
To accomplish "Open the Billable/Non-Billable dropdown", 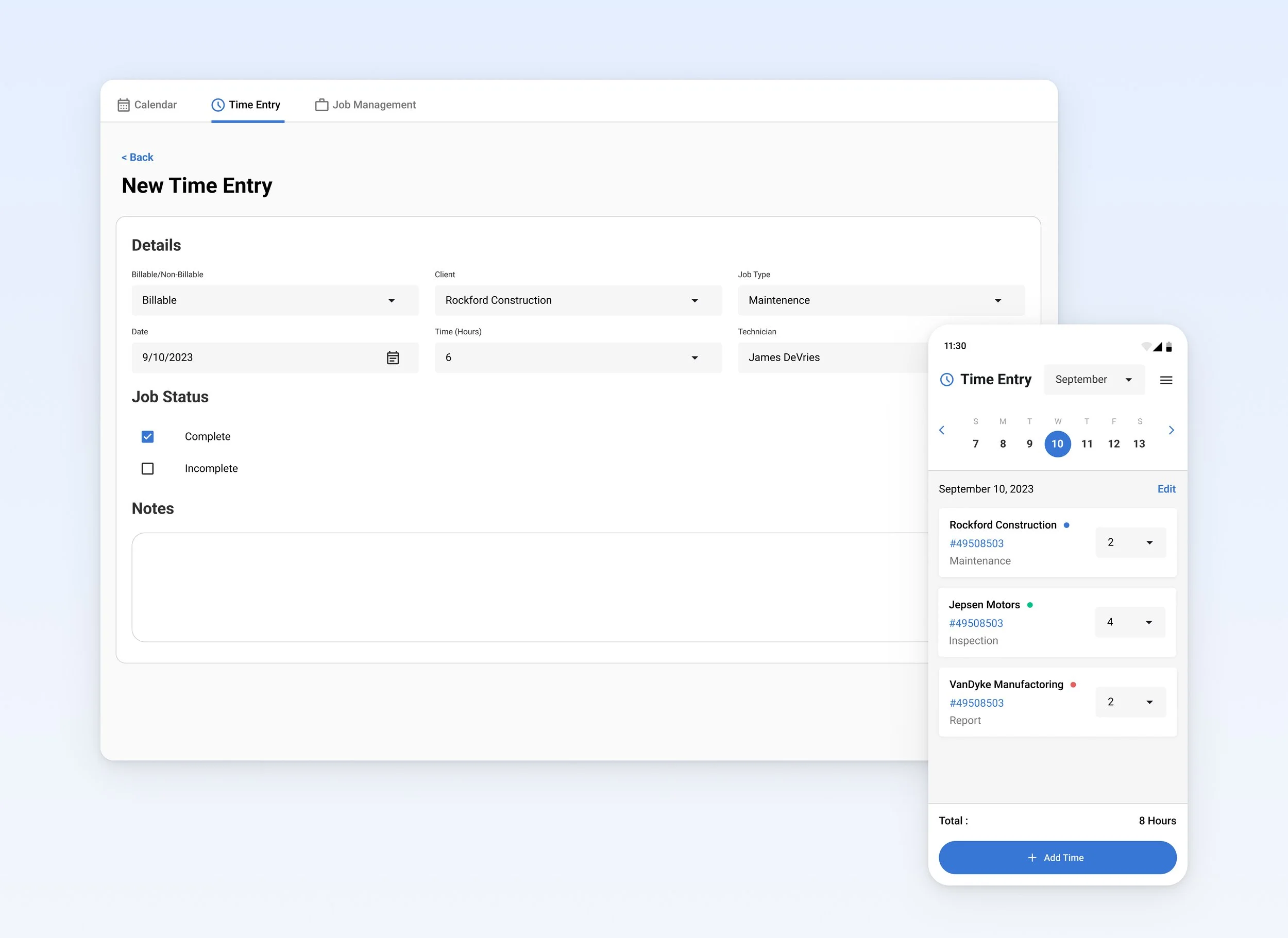I will 275,300.
